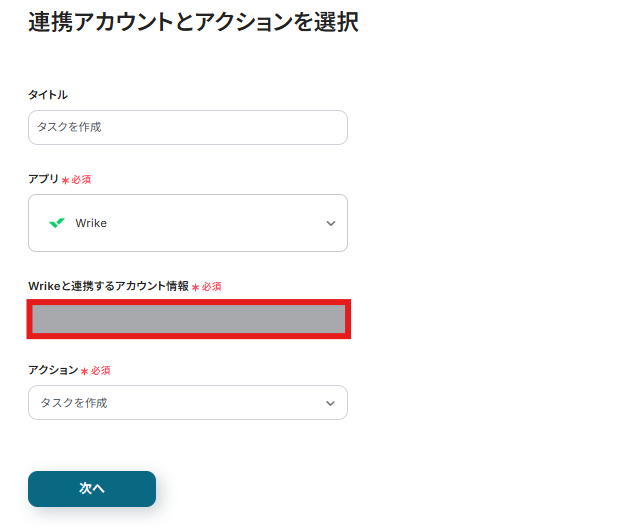Expand the アプリ dropdown chevron
Image resolution: width=624 pixels, height=526 pixels.
pos(331,223)
